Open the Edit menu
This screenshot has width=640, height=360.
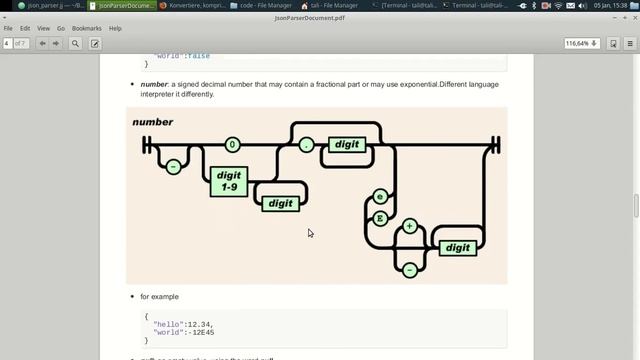pyautogui.click(x=25, y=28)
